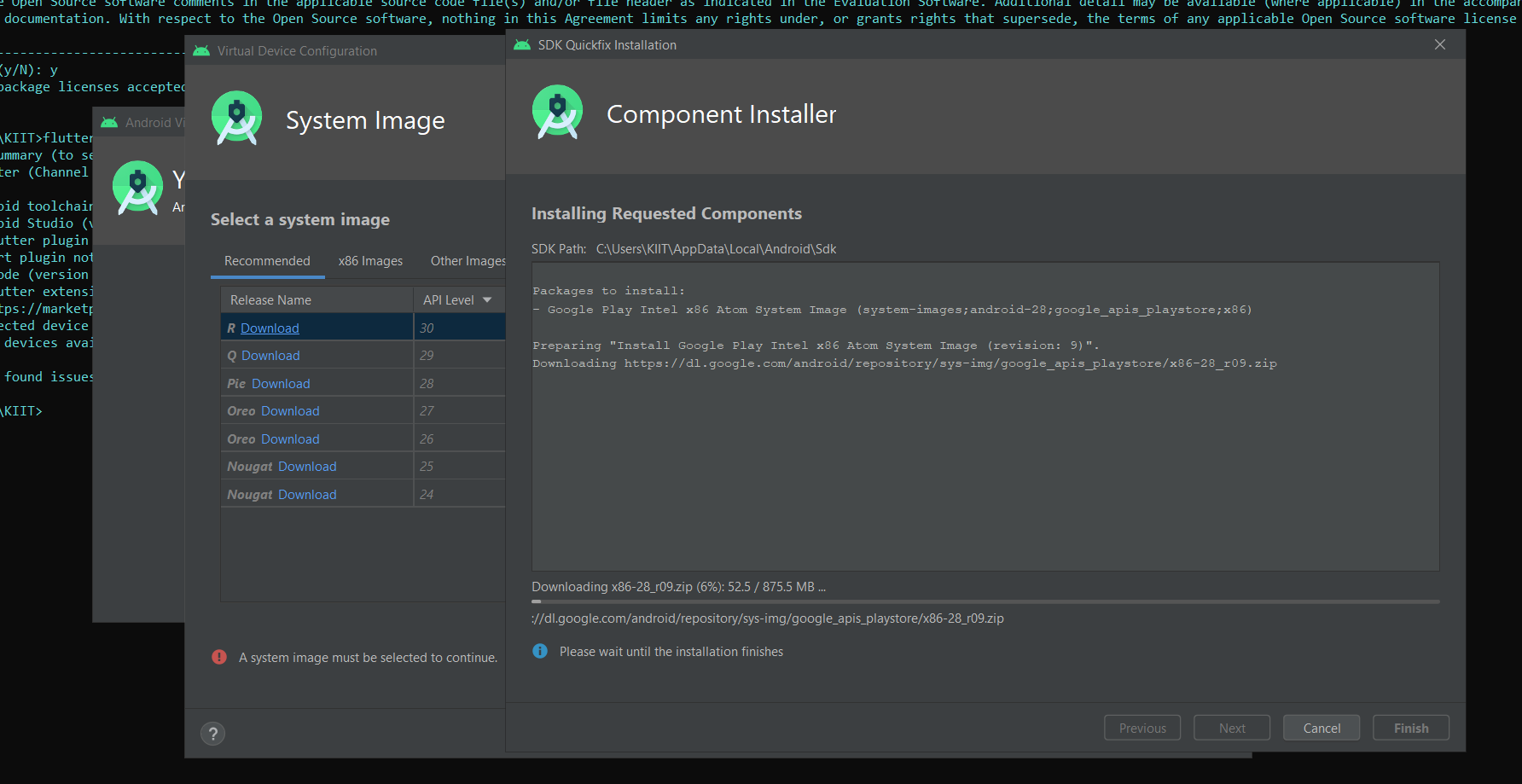Image resolution: width=1522 pixels, height=784 pixels.
Task: Download the Oreo API 27 image
Action: pyautogui.click(x=290, y=411)
